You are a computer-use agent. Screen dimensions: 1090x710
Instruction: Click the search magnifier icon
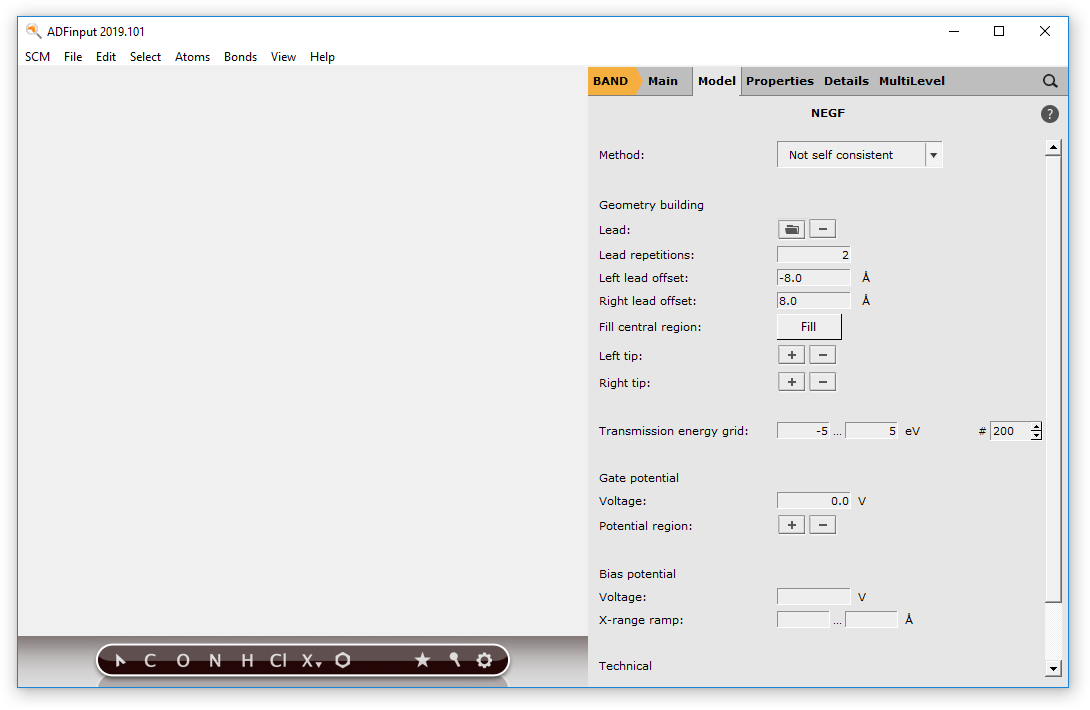coord(1049,81)
